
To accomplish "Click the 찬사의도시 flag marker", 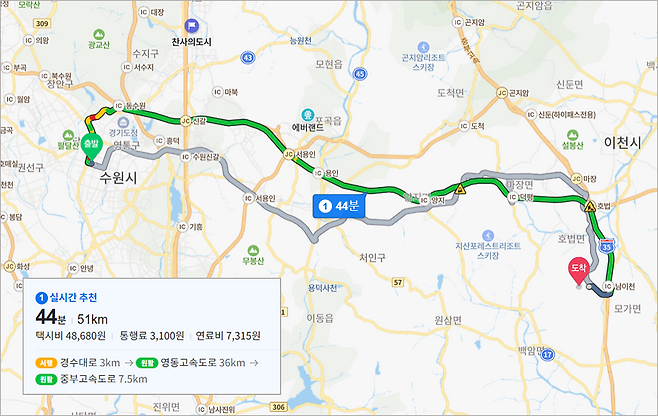I will coord(192,26).
